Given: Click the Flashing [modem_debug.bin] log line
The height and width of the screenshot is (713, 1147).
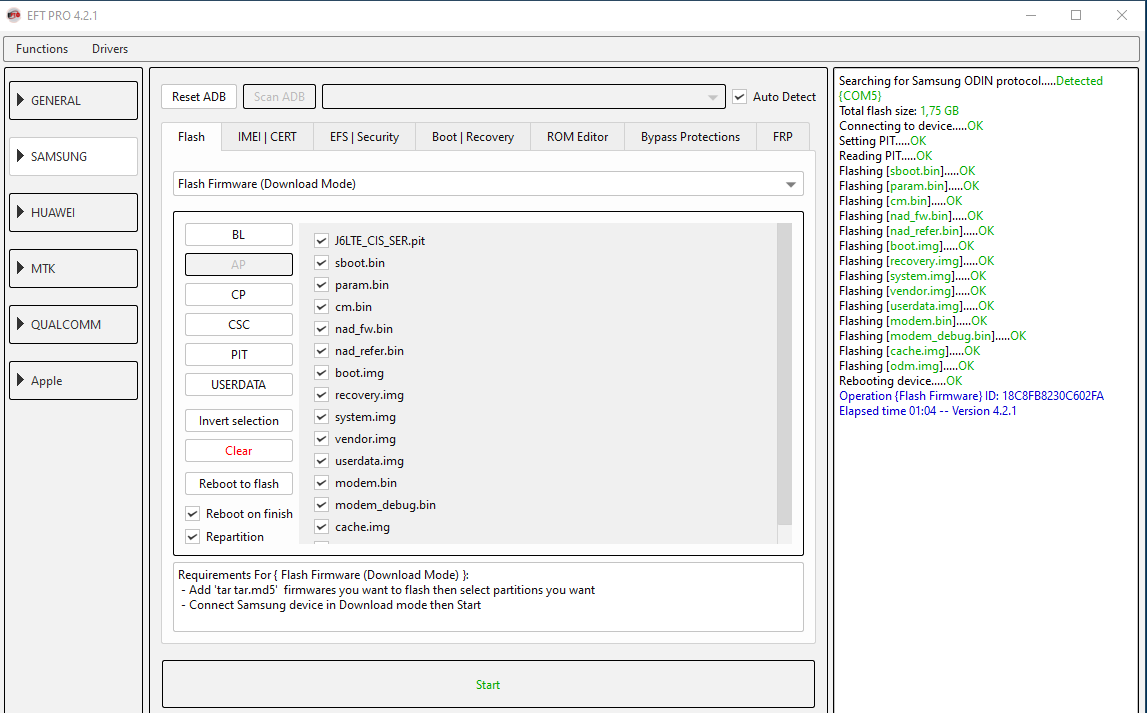Looking at the screenshot, I should (933, 336).
